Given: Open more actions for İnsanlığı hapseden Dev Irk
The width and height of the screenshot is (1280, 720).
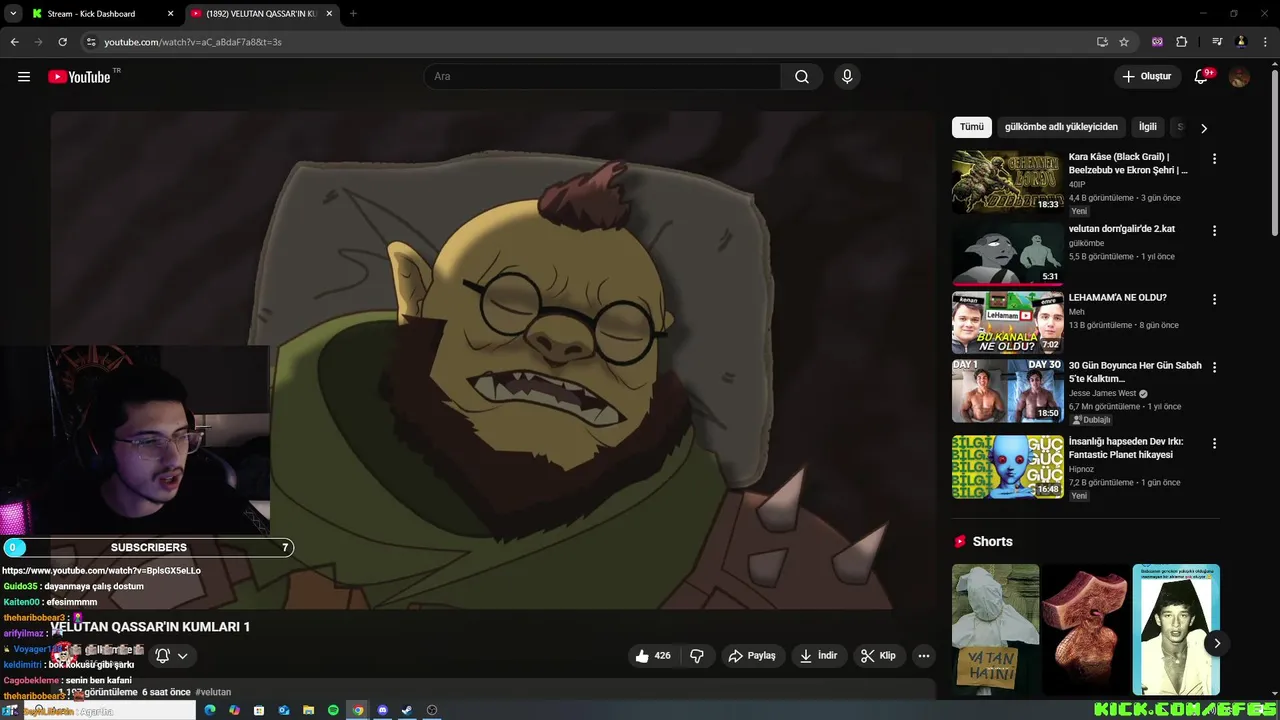Looking at the screenshot, I should 1214,443.
